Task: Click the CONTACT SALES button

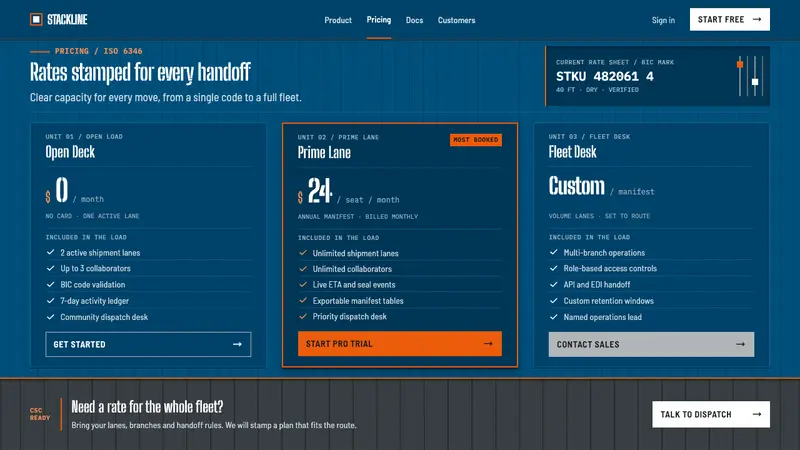Action: coord(651,344)
